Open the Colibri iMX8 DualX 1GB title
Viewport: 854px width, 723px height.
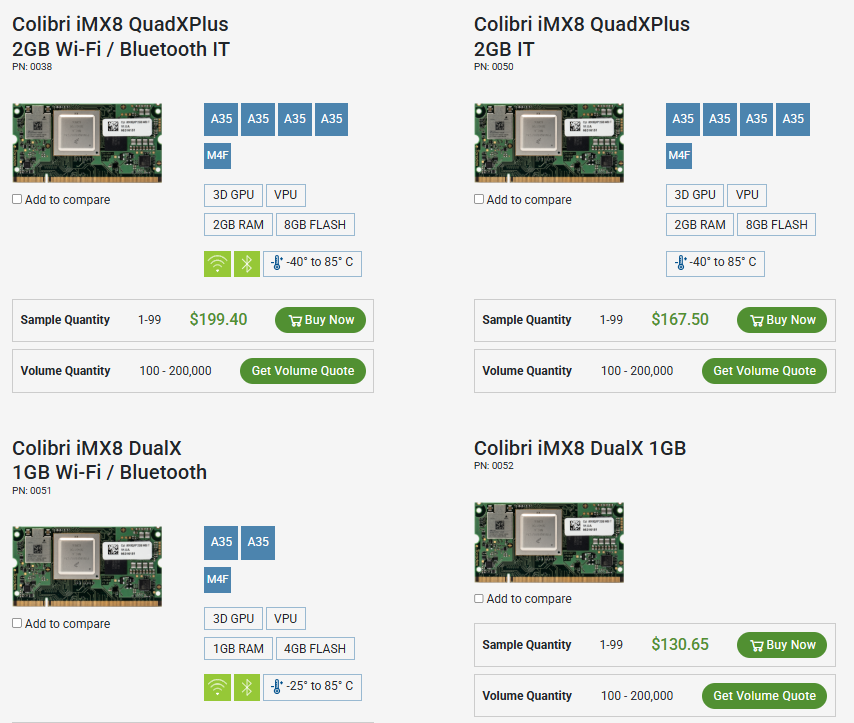click(580, 448)
